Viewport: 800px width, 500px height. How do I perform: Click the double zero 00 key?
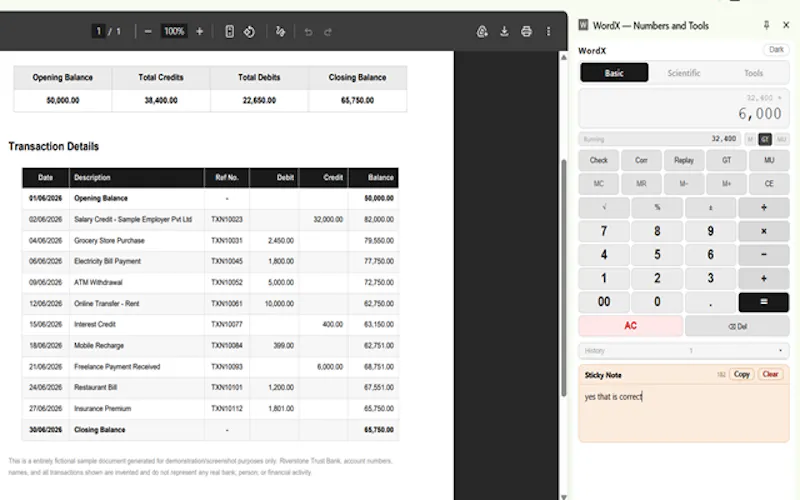604,302
